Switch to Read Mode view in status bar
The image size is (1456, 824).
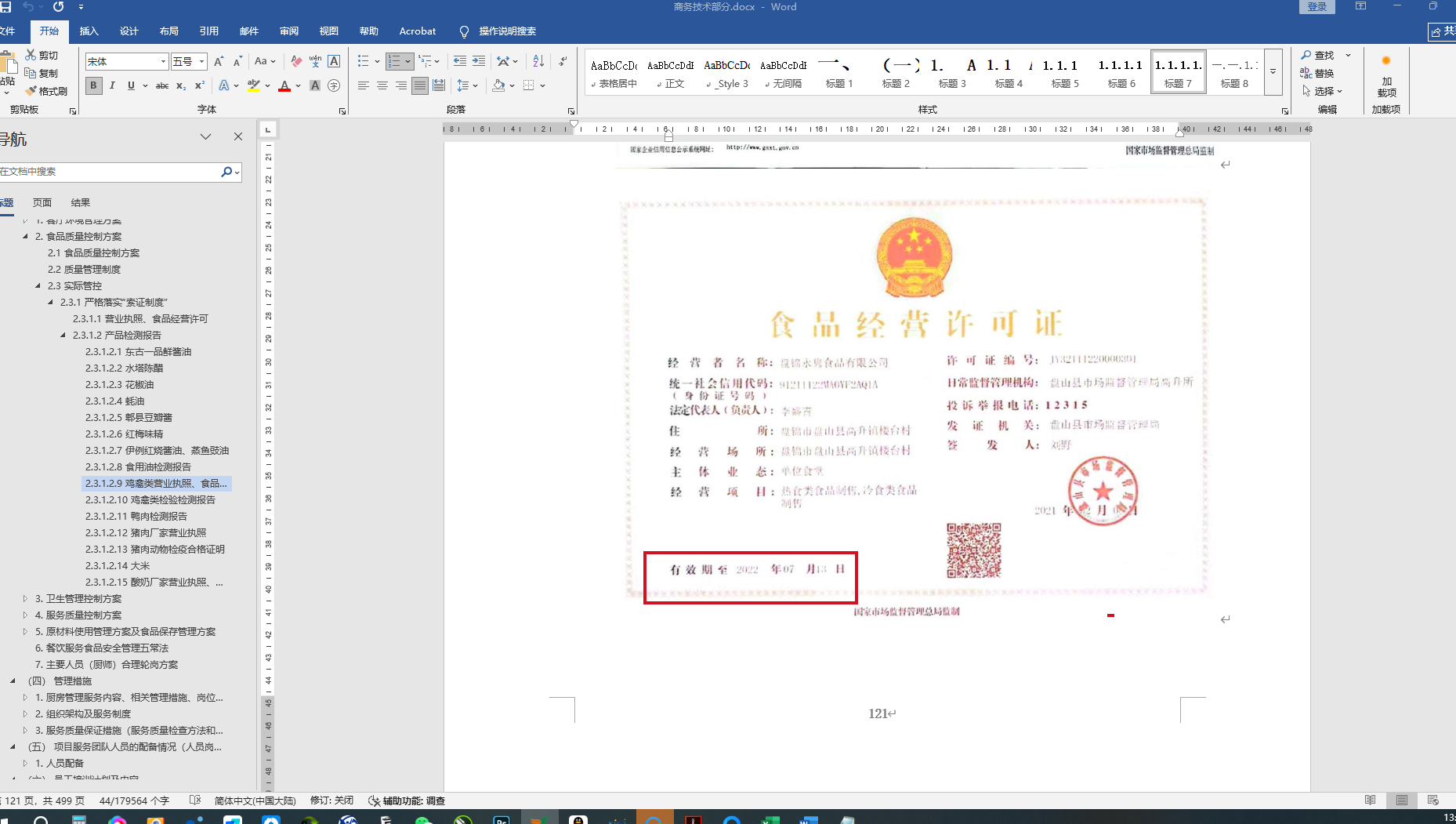point(1370,800)
